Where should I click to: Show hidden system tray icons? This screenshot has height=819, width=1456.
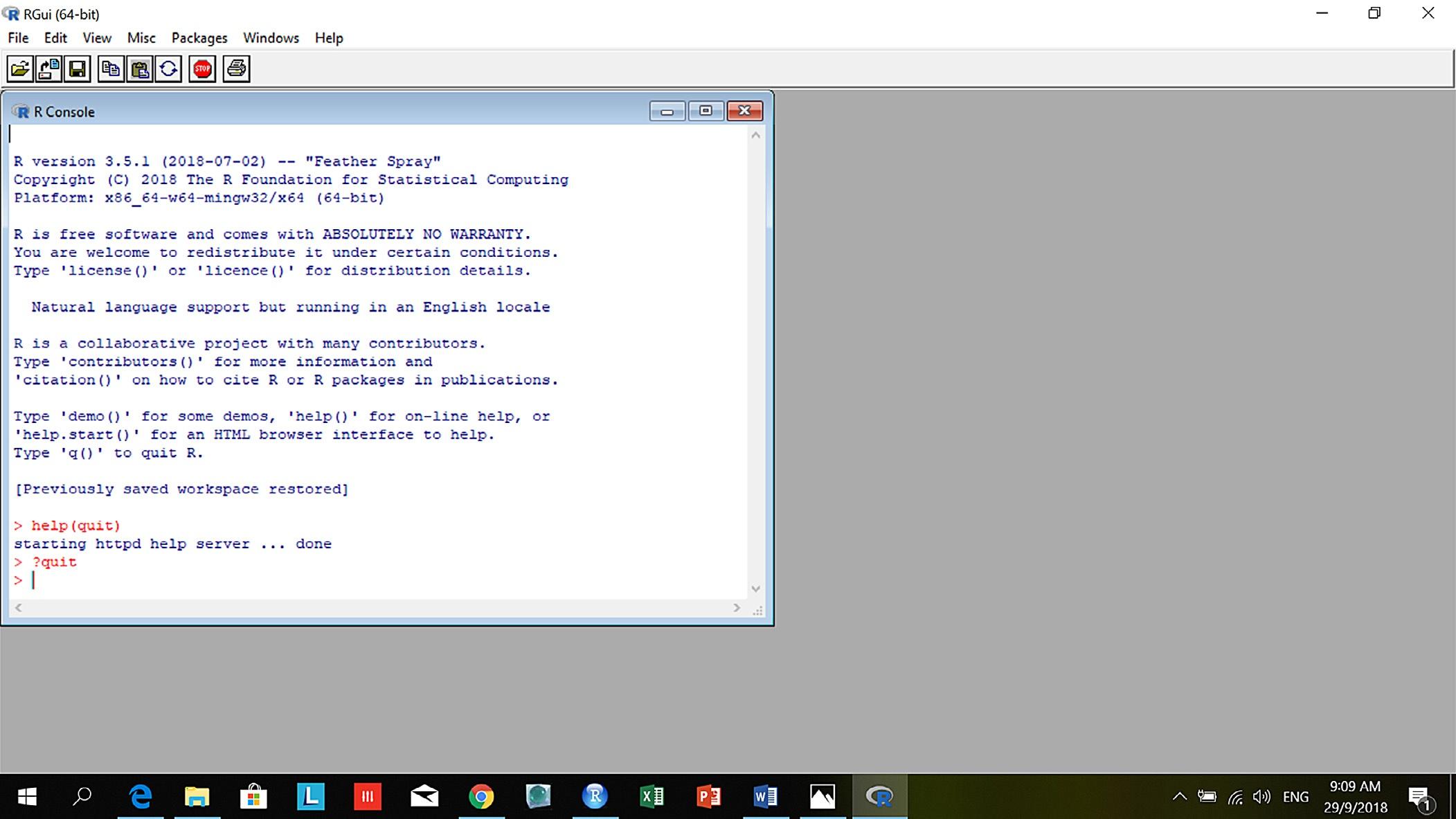pos(1180,796)
